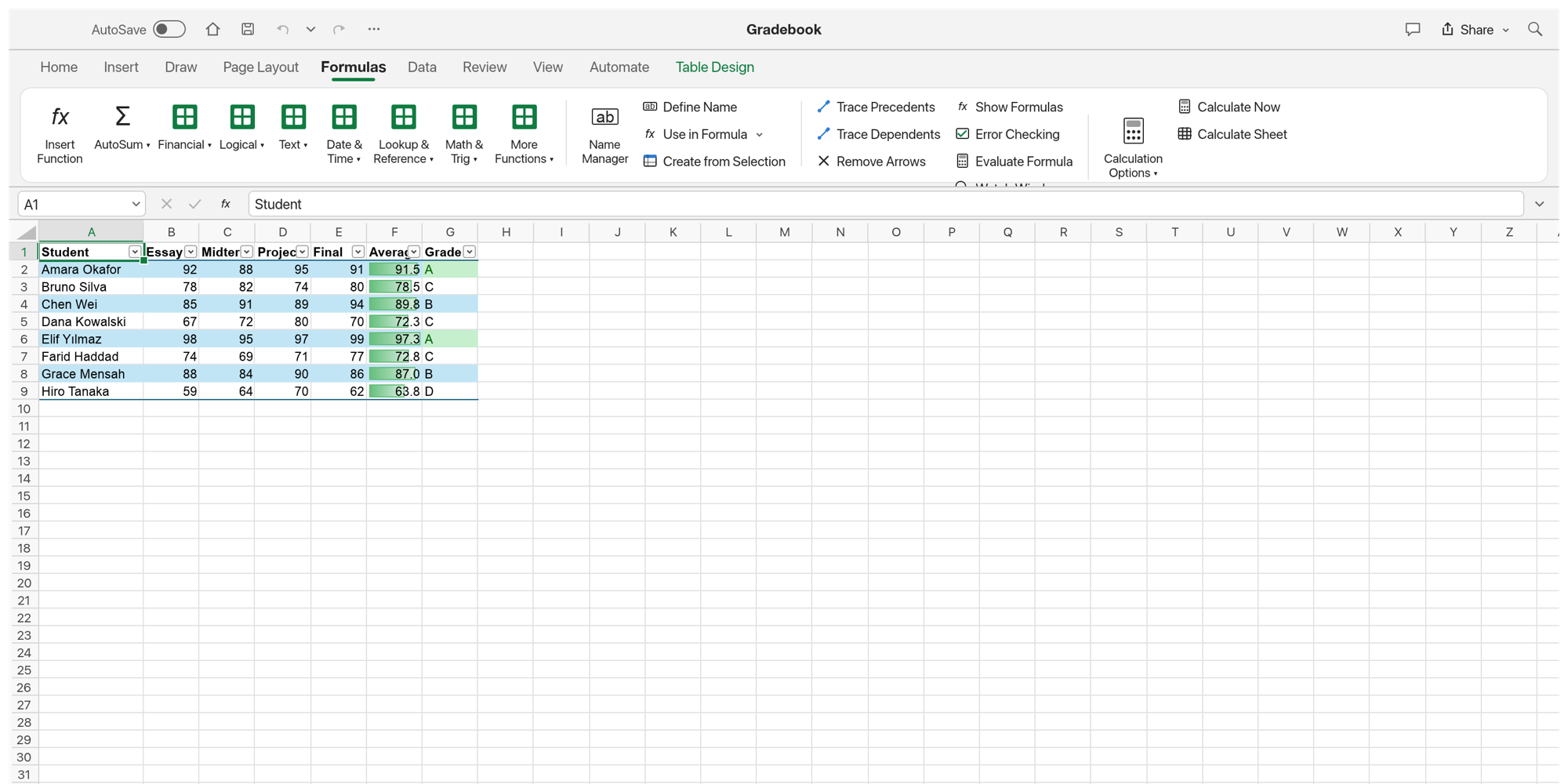This screenshot has height=784, width=1568.
Task: Select the green data bar in F6
Action: click(x=394, y=339)
